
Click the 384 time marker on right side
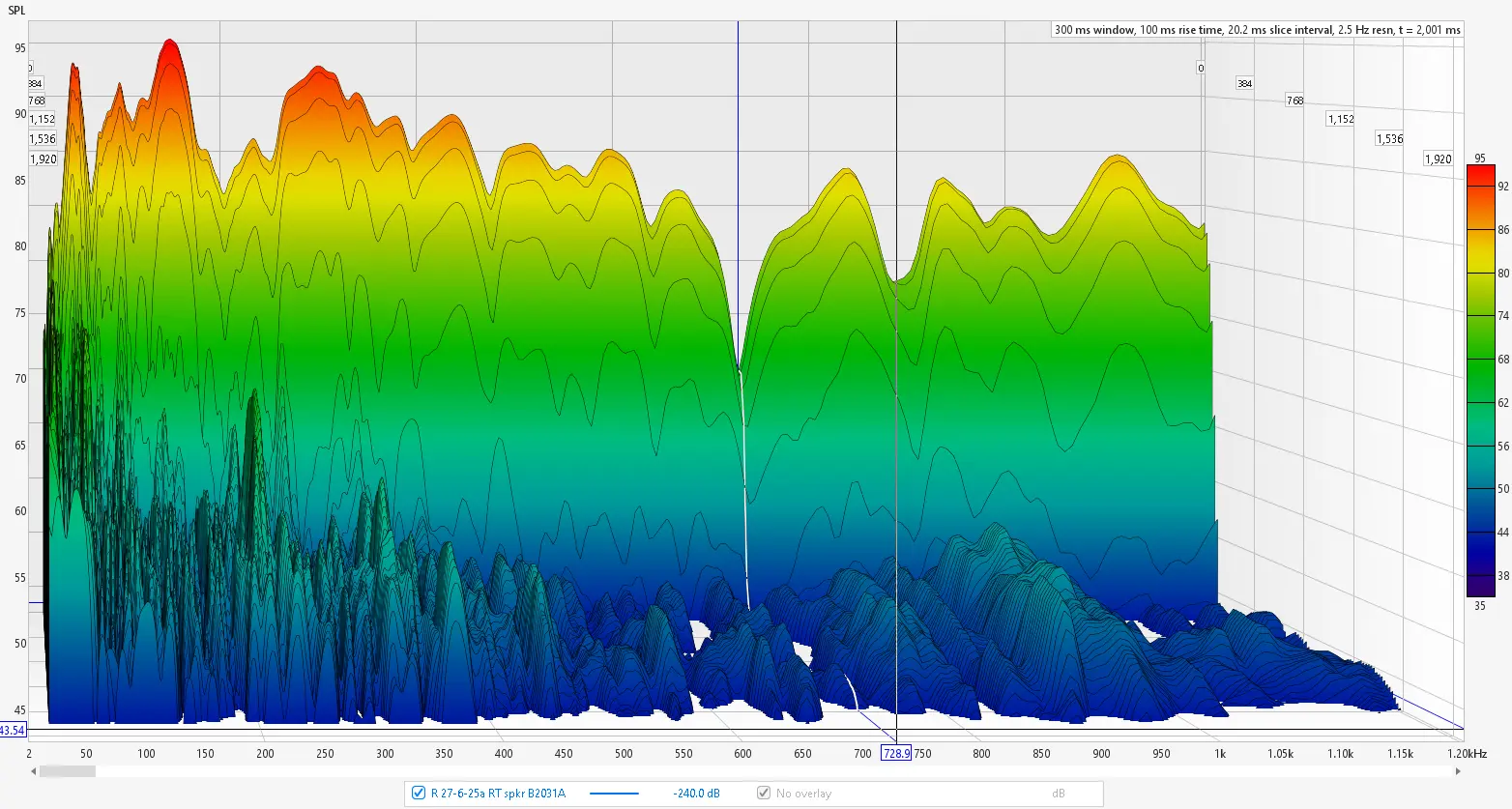1245,84
